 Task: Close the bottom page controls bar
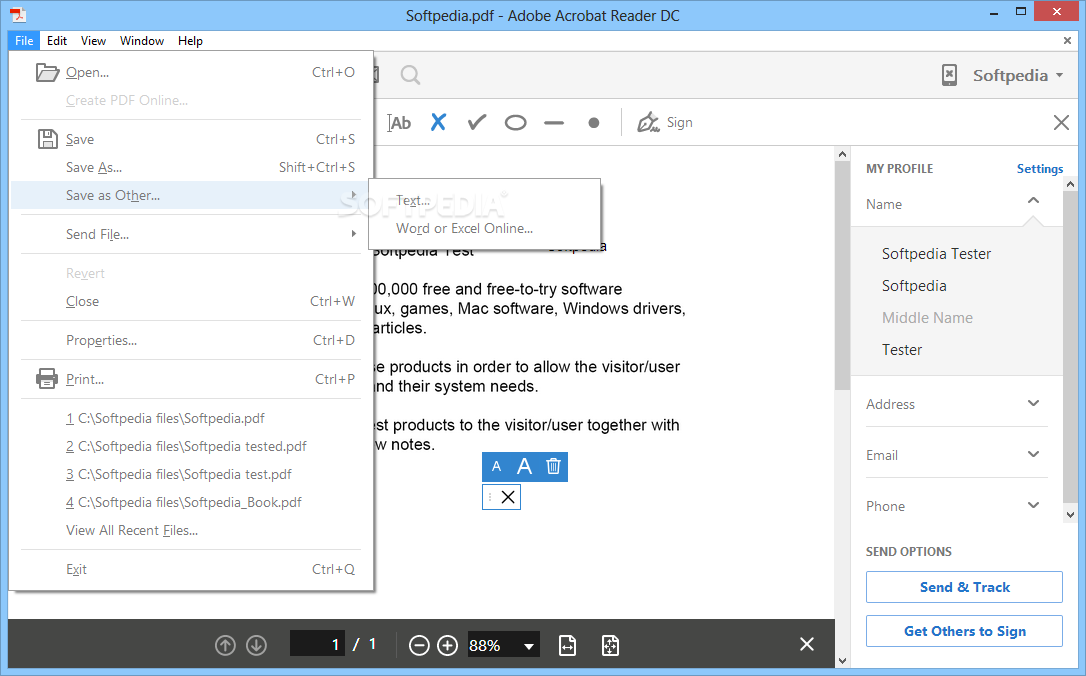pos(807,644)
